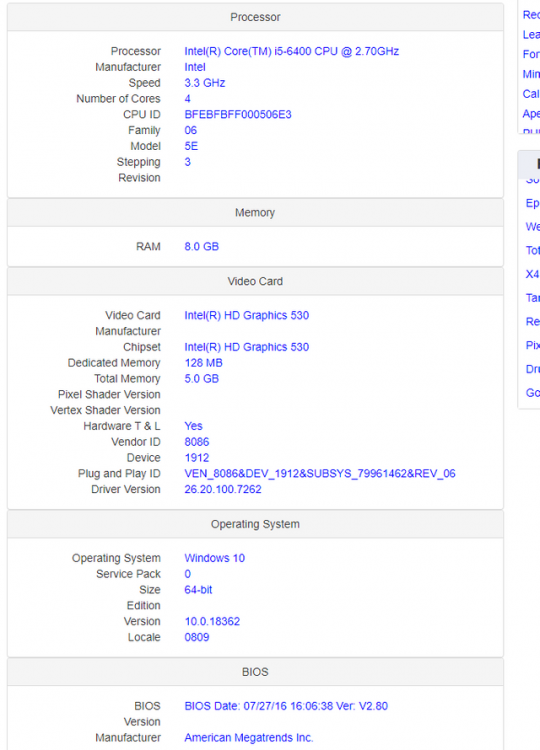This screenshot has height=750, width=540.
Task: Select the Device value 1912
Action: click(197, 457)
